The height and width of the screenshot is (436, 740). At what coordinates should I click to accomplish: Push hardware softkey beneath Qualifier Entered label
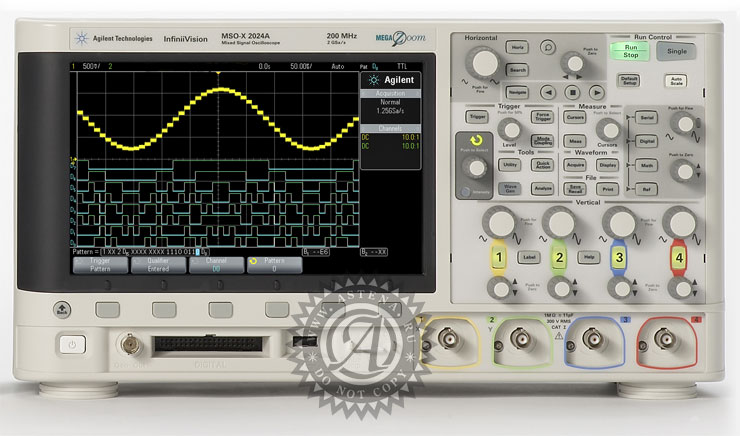tap(164, 310)
